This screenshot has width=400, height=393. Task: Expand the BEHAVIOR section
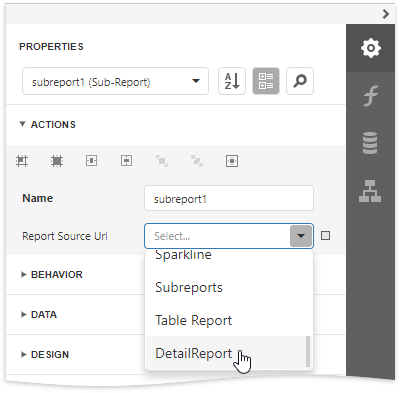(x=23, y=274)
